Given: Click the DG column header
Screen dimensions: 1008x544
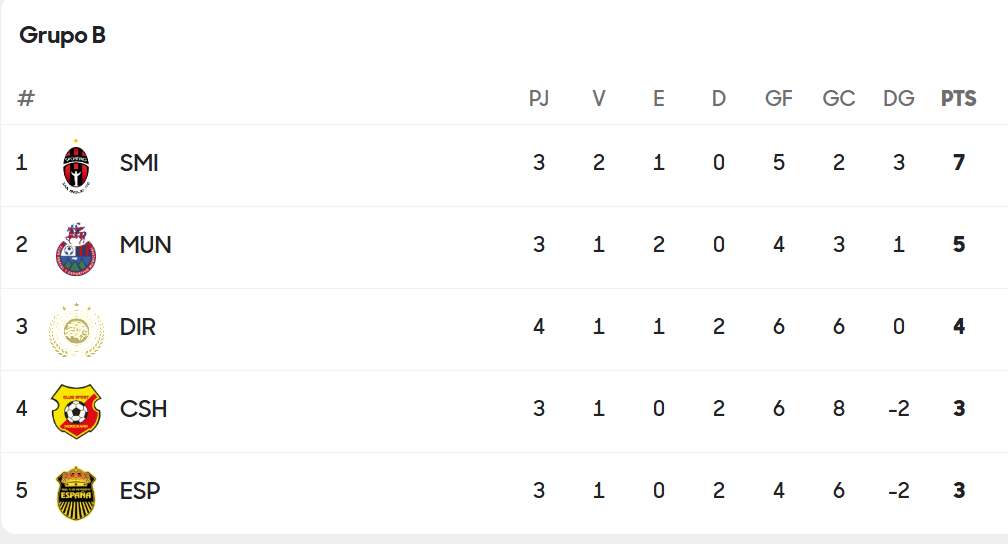Looking at the screenshot, I should pyautogui.click(x=899, y=98).
